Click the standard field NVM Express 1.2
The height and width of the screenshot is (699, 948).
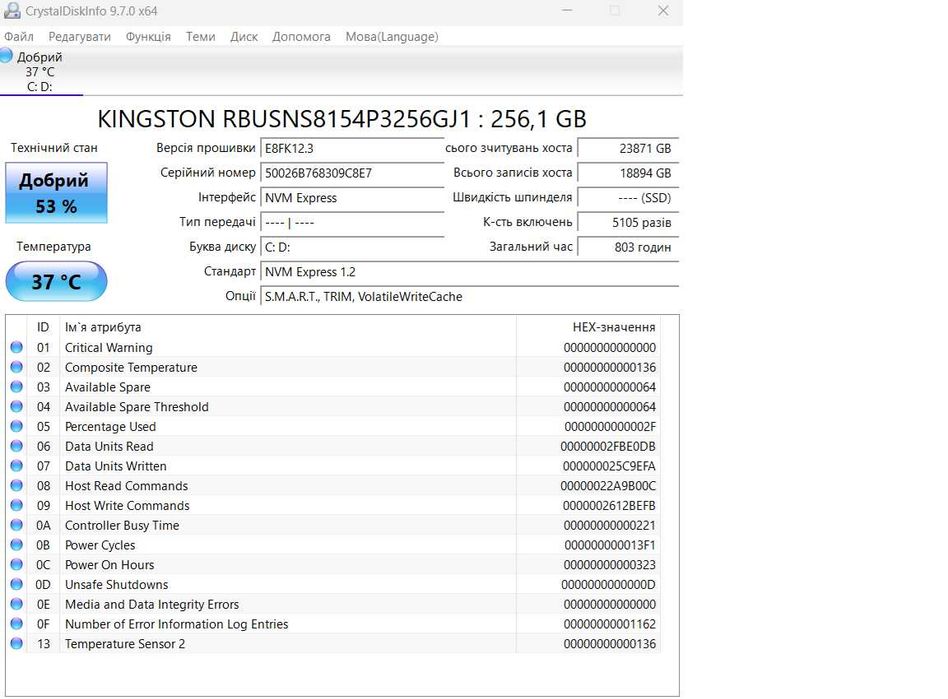coord(470,272)
